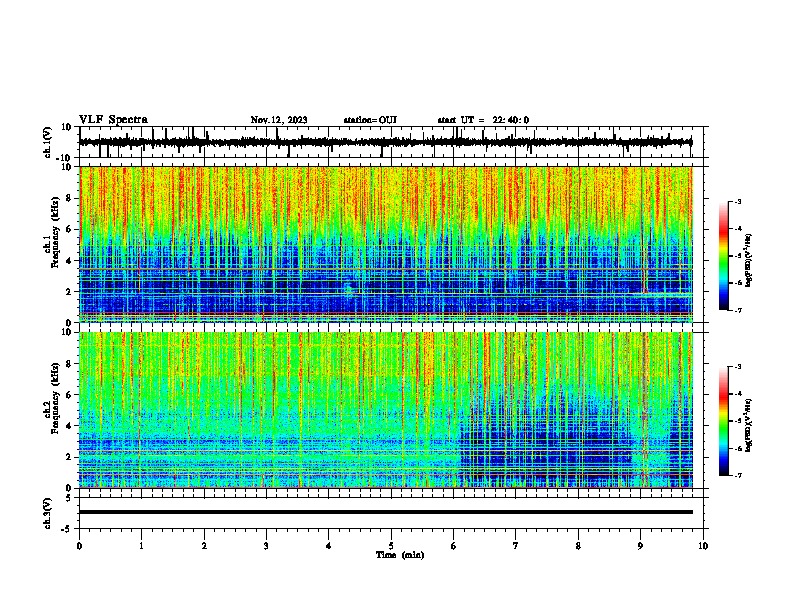Click the '7' tick on the Time axis
The width and height of the screenshot is (792, 612).
coord(516,546)
